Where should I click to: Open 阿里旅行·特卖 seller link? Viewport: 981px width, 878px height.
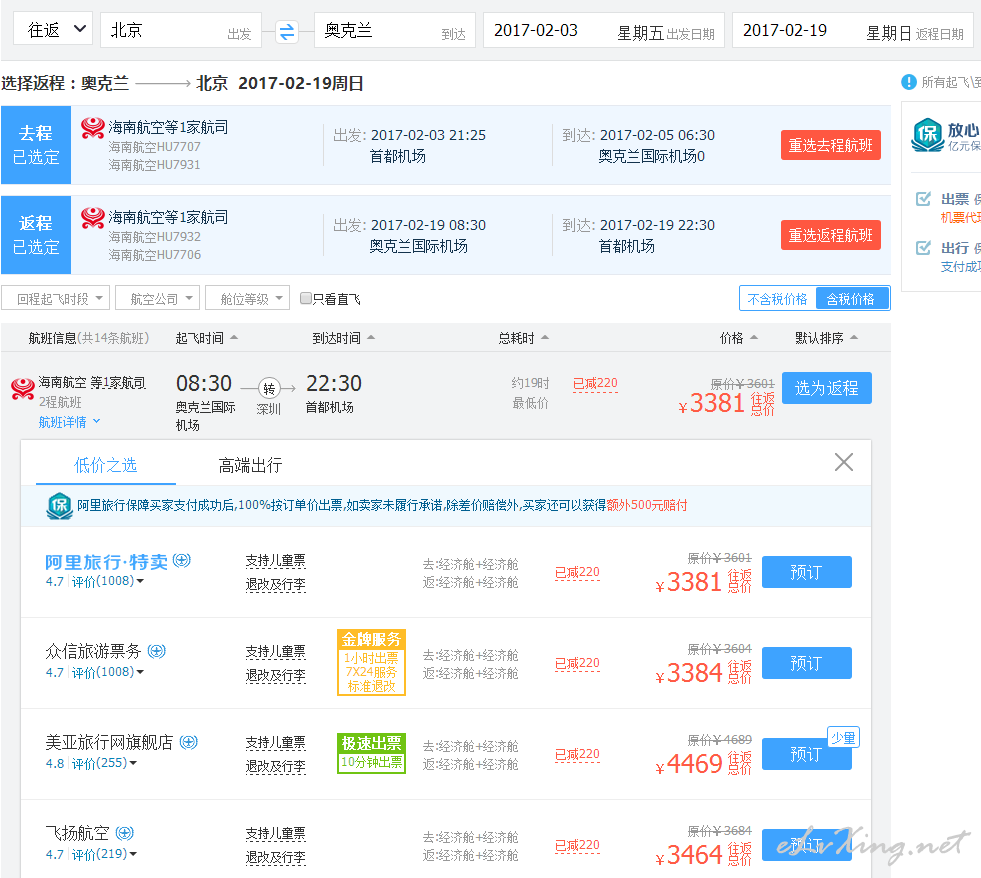click(106, 561)
